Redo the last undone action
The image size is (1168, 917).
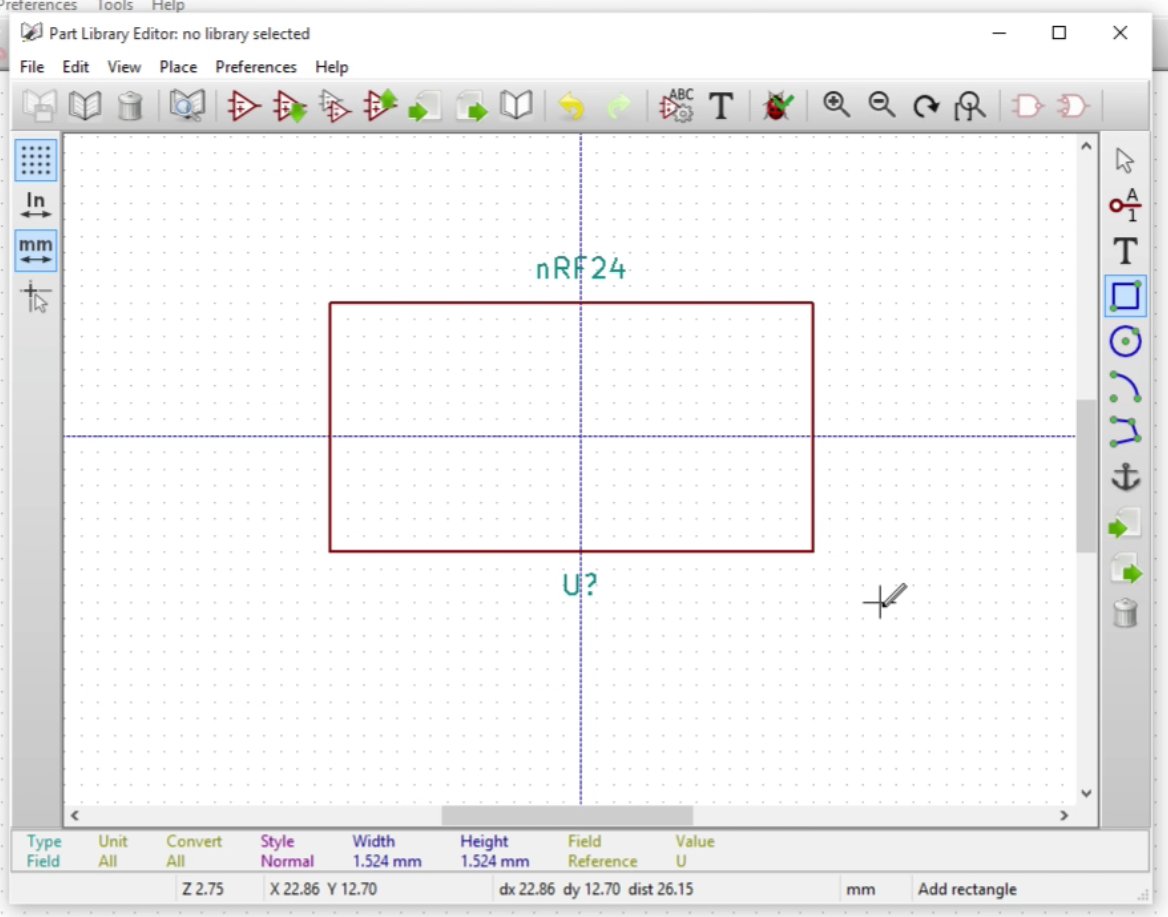[x=618, y=106]
